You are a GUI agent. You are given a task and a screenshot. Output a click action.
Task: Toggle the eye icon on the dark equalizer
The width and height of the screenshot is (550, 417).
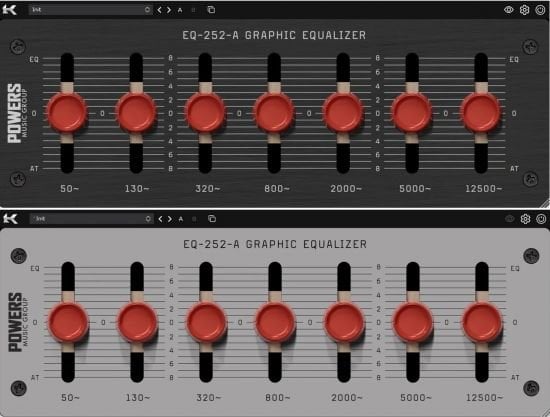[509, 10]
